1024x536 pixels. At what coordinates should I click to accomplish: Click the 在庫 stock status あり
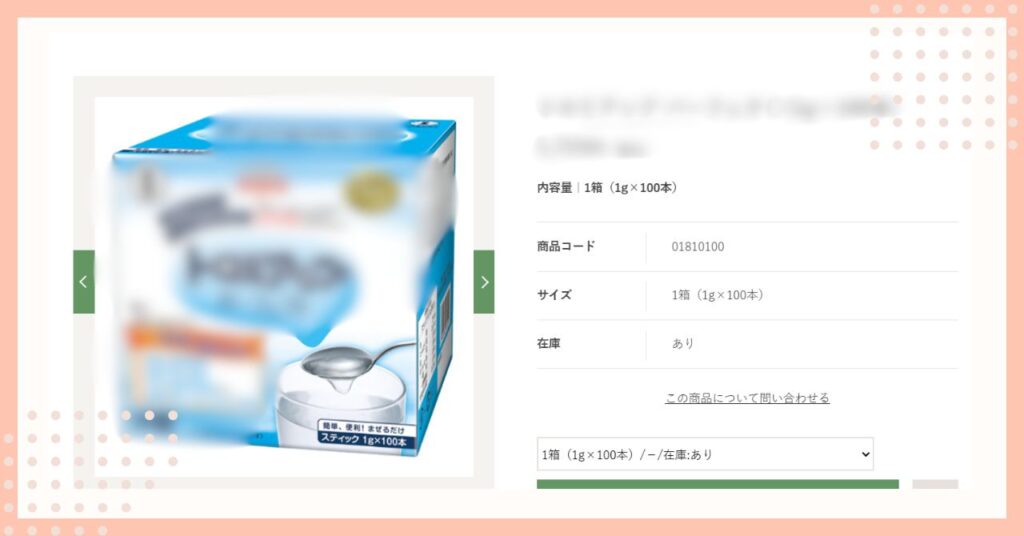(682, 343)
